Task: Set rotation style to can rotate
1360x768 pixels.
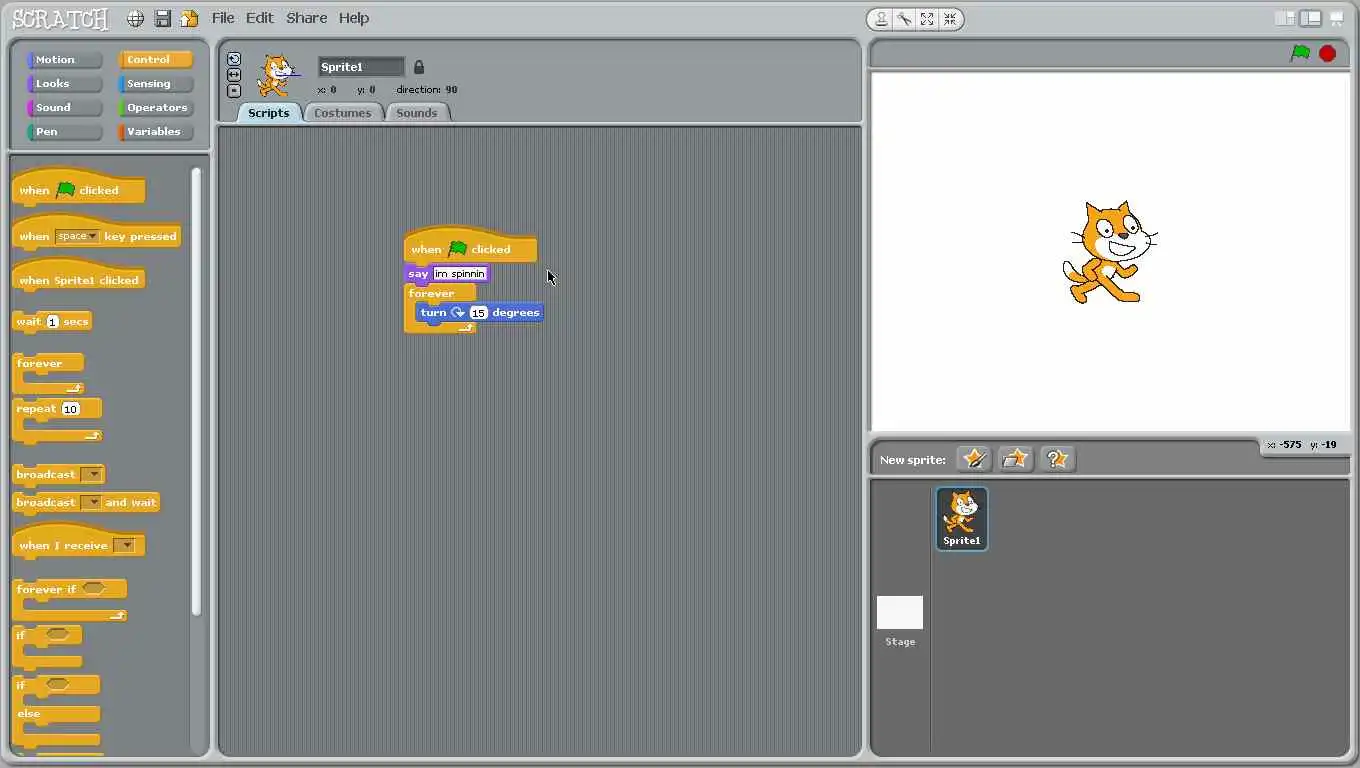Action: coord(234,59)
